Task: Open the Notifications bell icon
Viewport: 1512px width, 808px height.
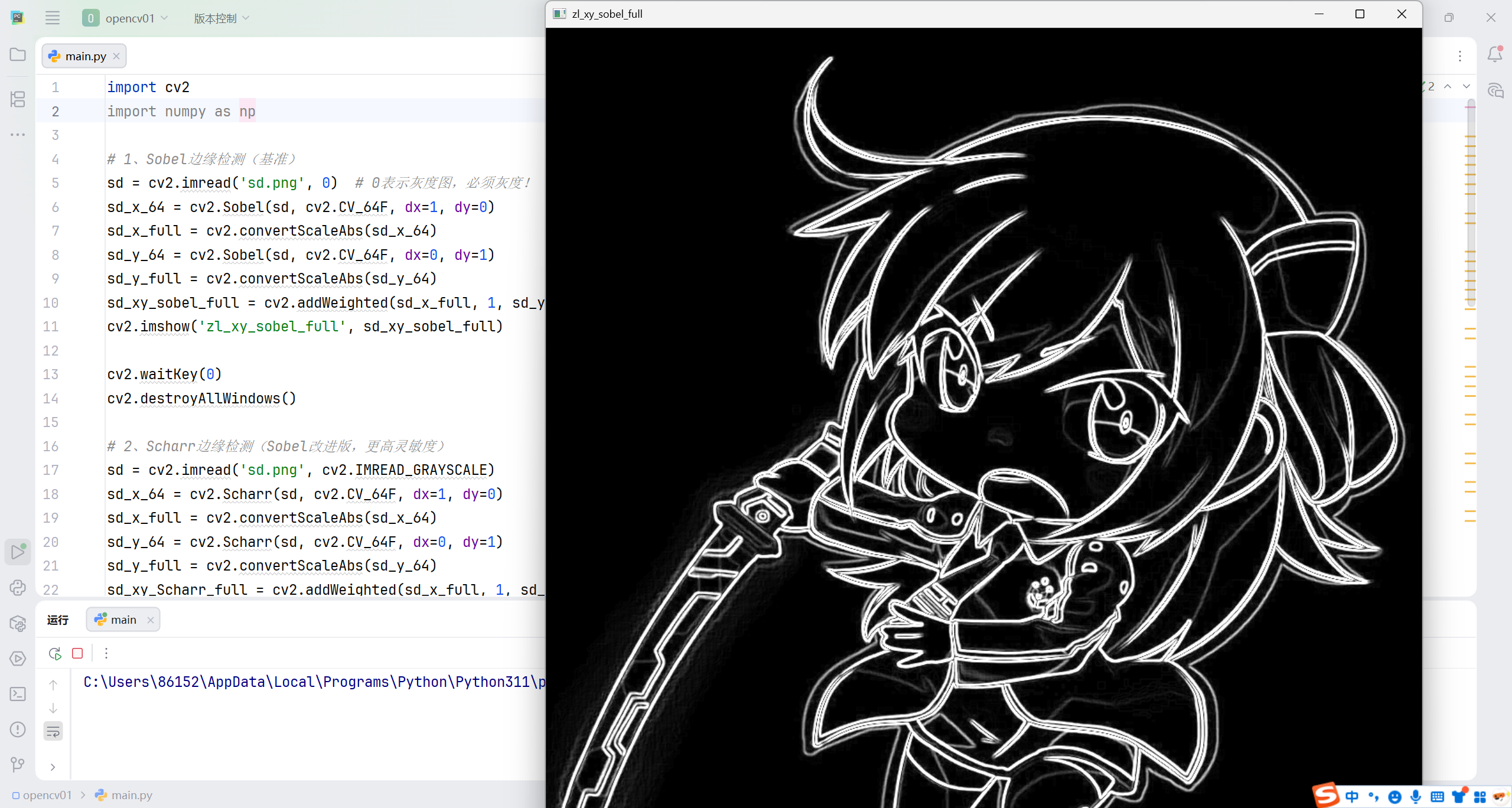Action: click(x=1494, y=54)
